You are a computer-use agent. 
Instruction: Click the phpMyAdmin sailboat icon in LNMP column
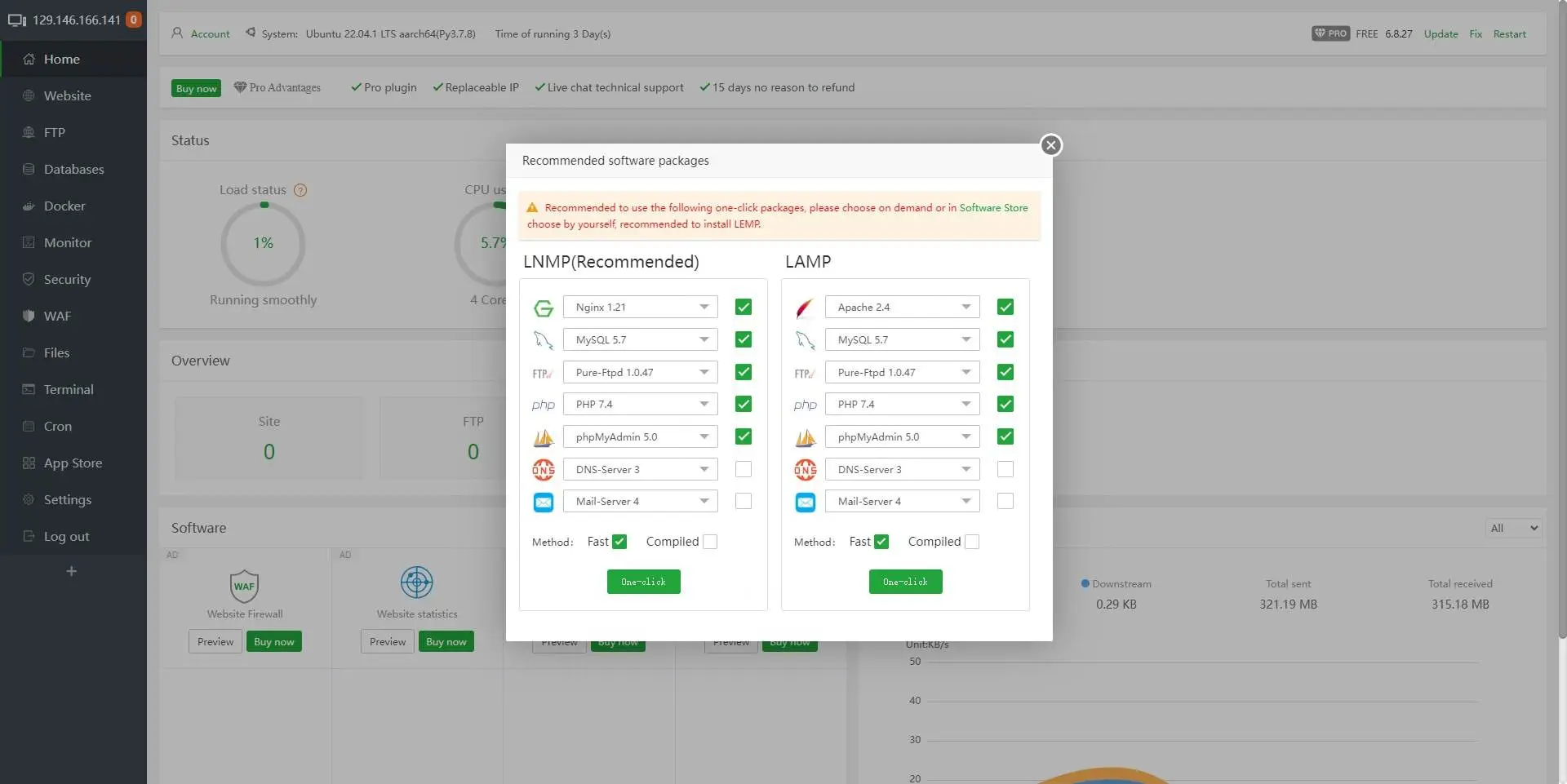544,437
